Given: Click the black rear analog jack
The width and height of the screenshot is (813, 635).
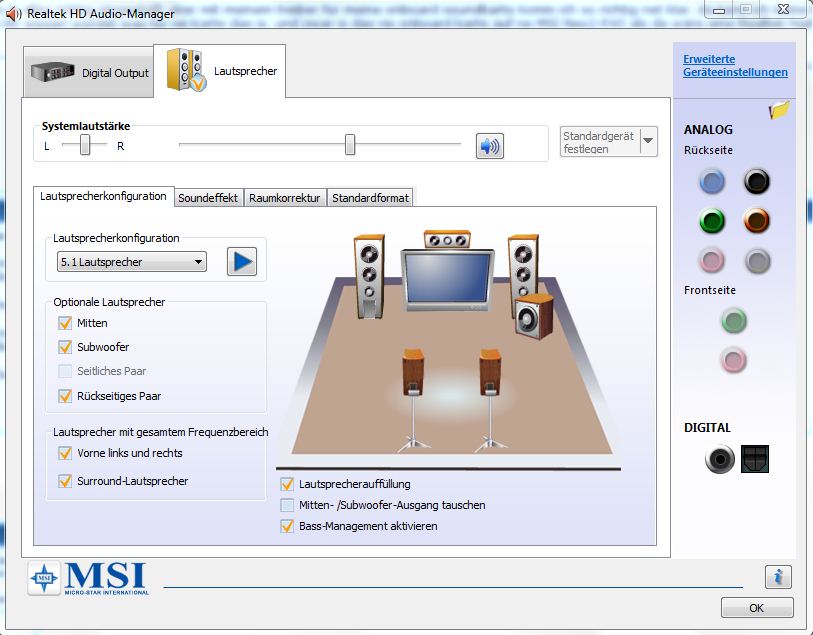Looking at the screenshot, I should point(757,181).
